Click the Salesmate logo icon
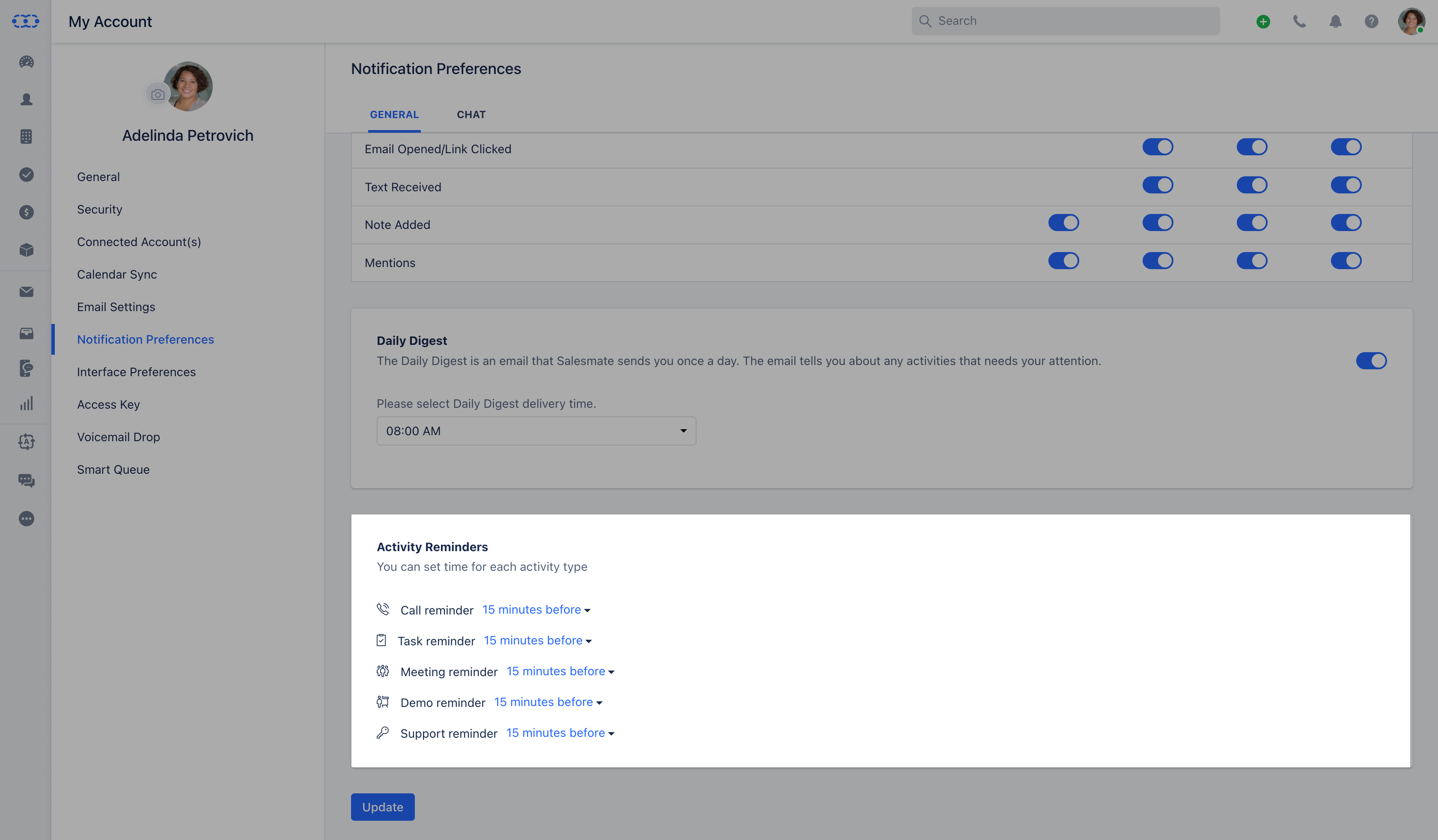 26,21
